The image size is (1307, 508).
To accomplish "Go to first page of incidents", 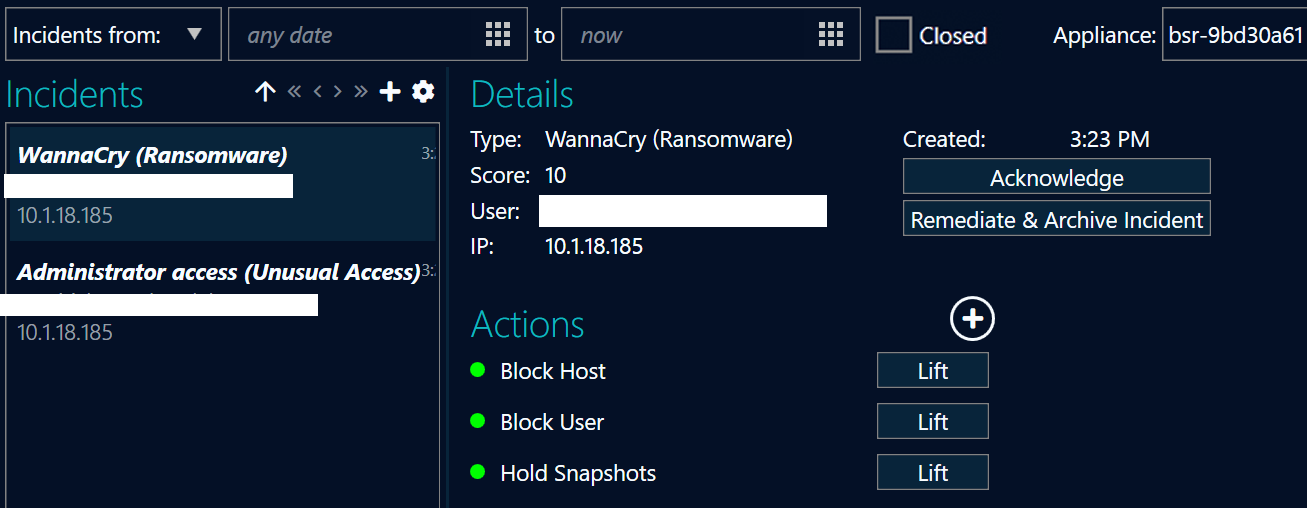I will 294,92.
